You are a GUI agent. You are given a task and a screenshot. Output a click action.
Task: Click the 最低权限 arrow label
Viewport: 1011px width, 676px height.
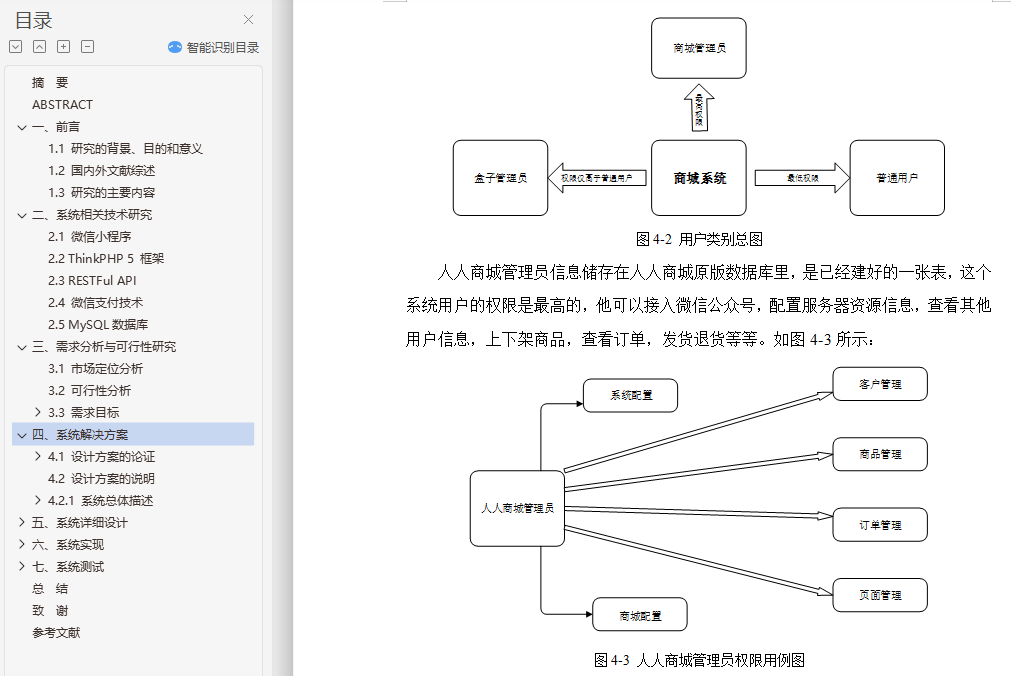803,178
